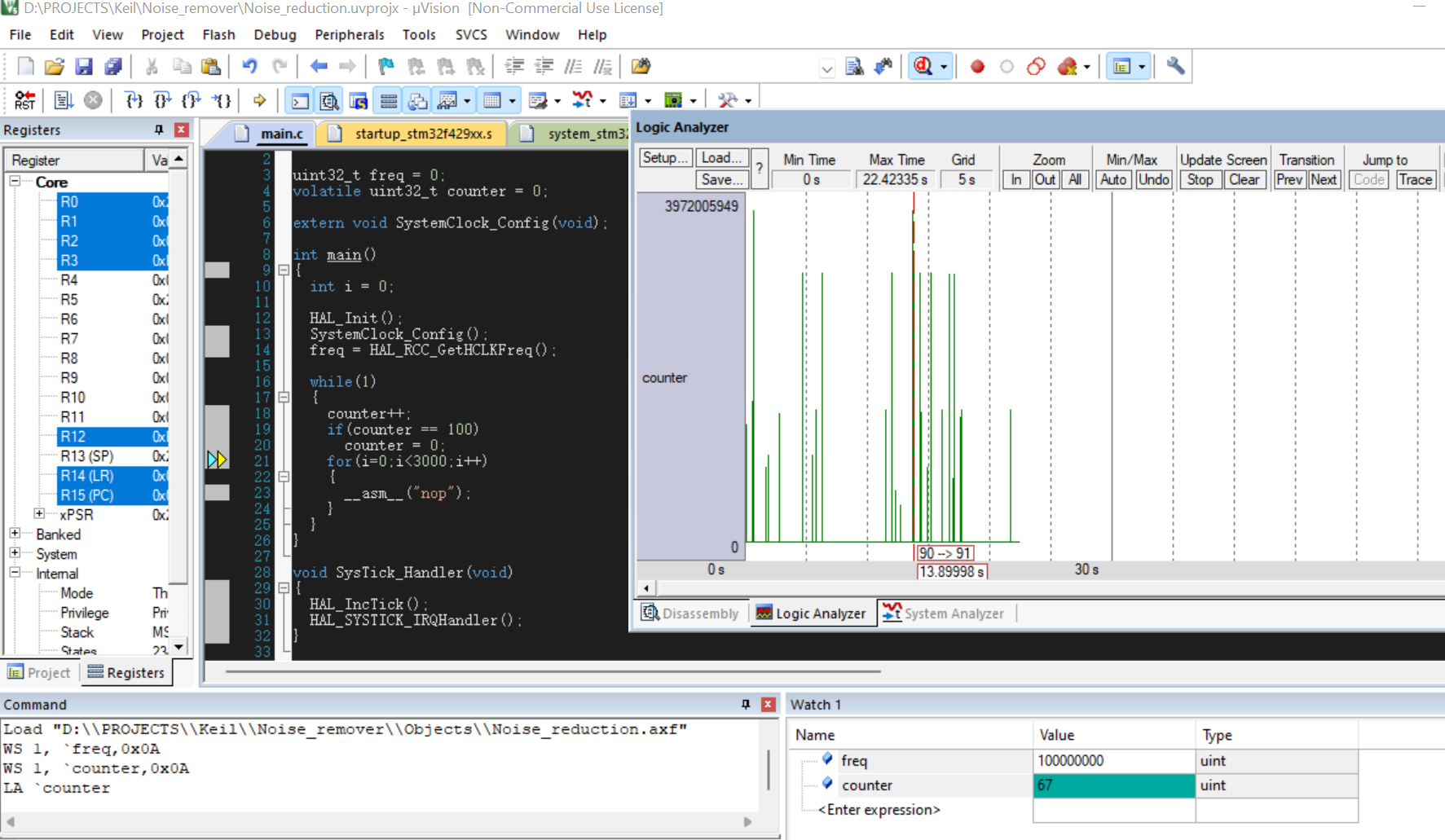The width and height of the screenshot is (1445, 840).
Task: Click the Zoom In button
Action: pos(1015,179)
